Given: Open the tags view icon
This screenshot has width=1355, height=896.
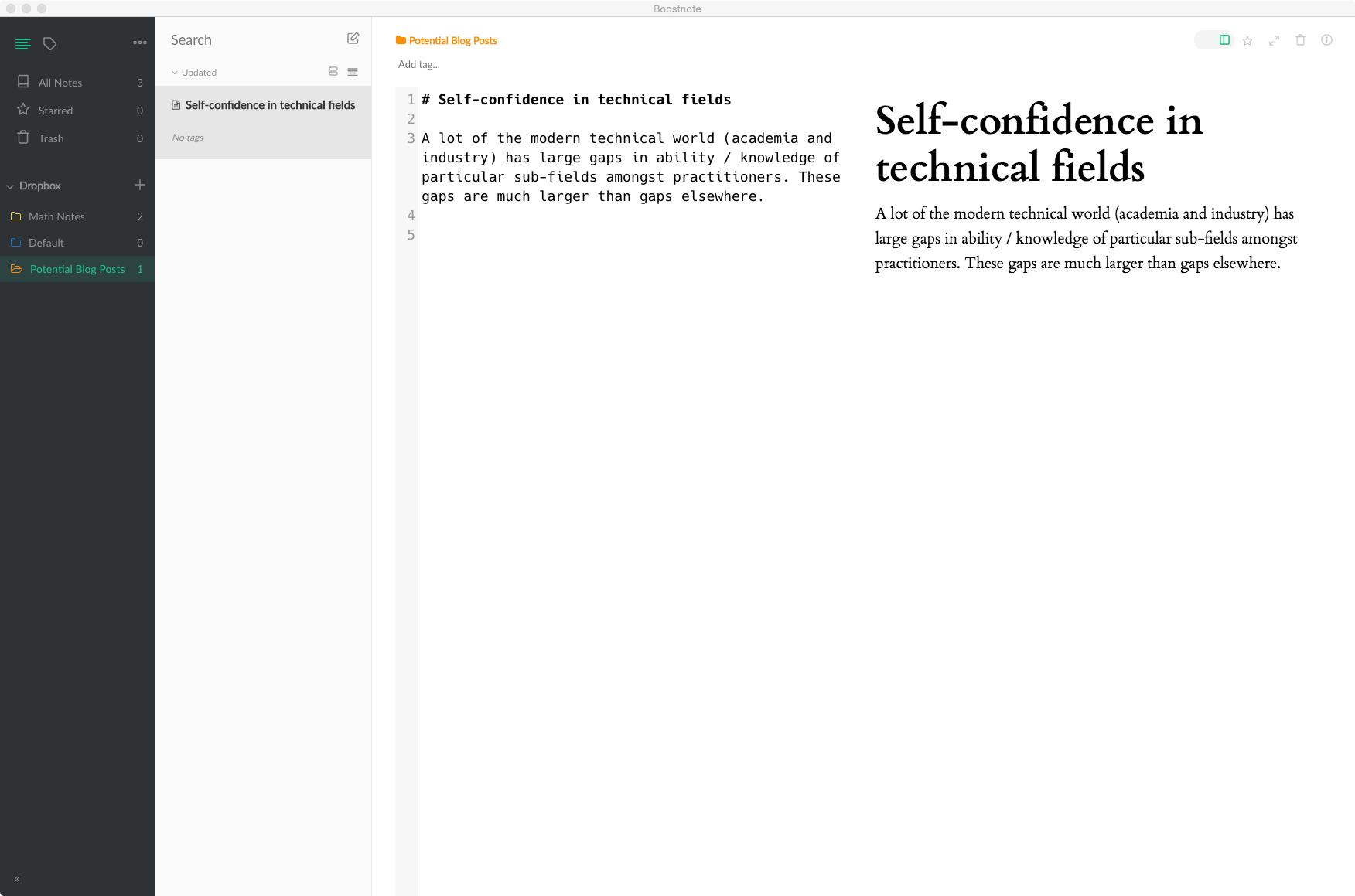Looking at the screenshot, I should [50, 43].
